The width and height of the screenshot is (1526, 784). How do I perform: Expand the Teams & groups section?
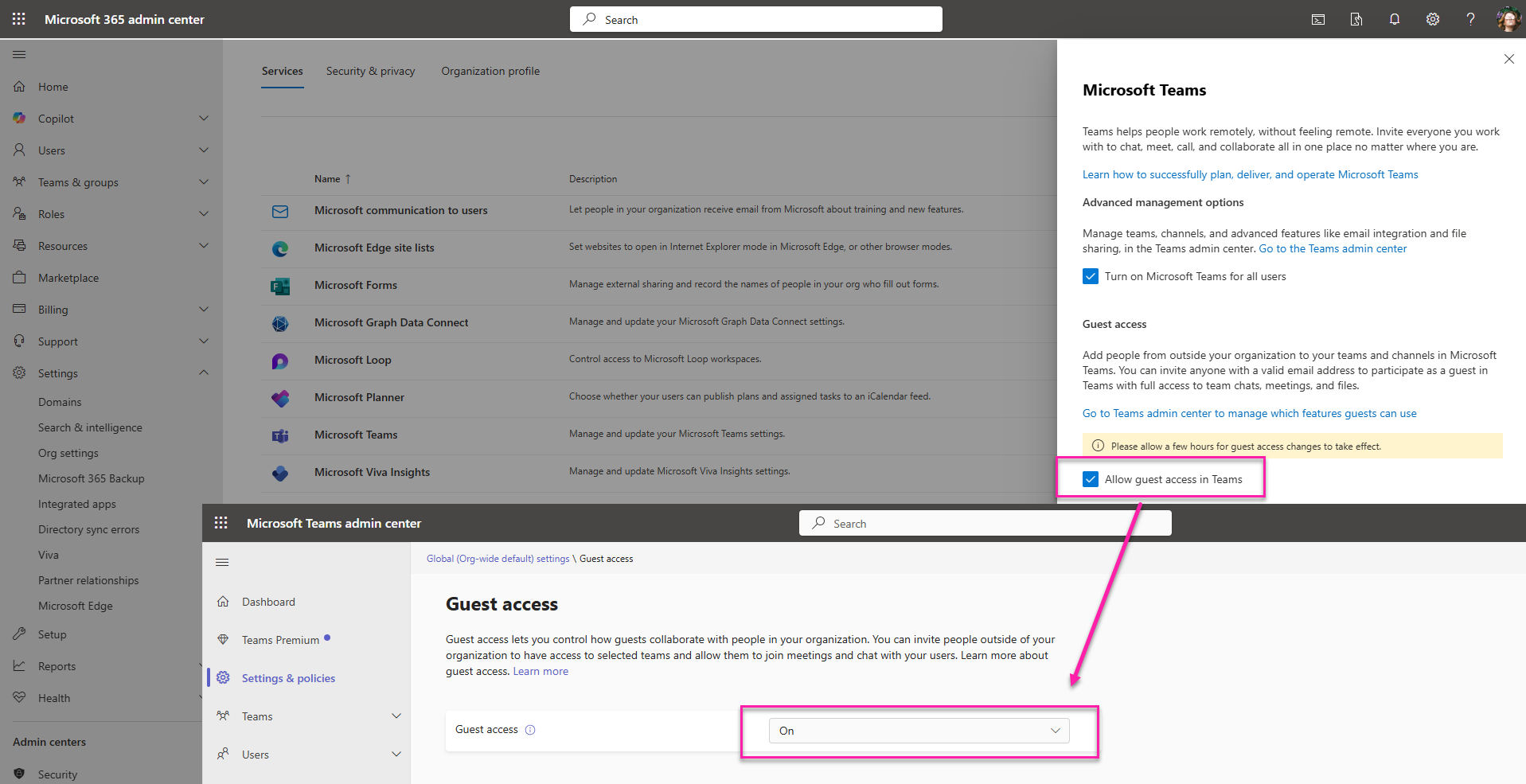[x=204, y=181]
